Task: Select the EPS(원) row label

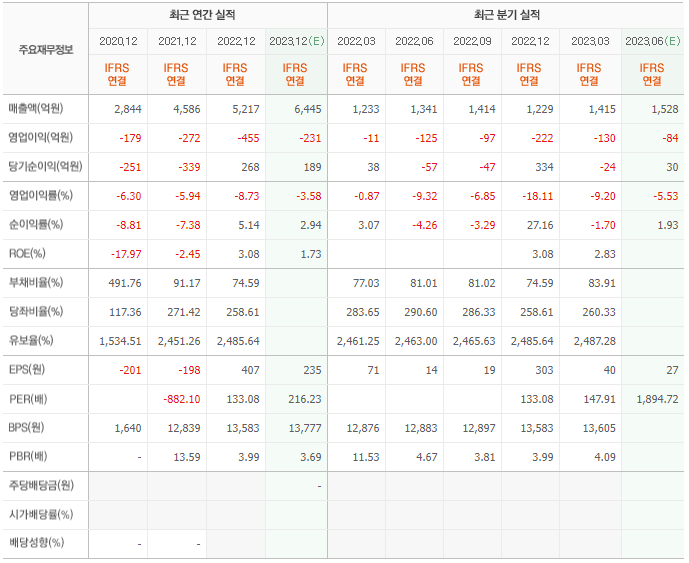Action: coord(27,370)
